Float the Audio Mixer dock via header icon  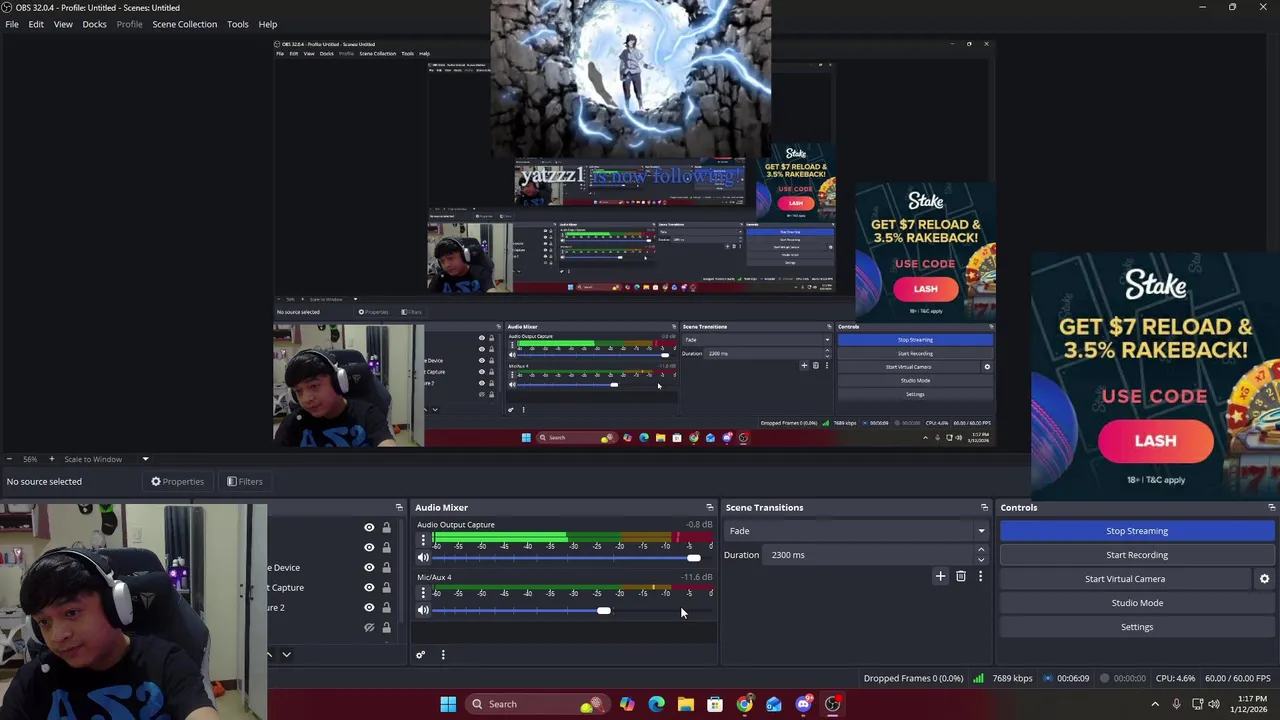[710, 507]
